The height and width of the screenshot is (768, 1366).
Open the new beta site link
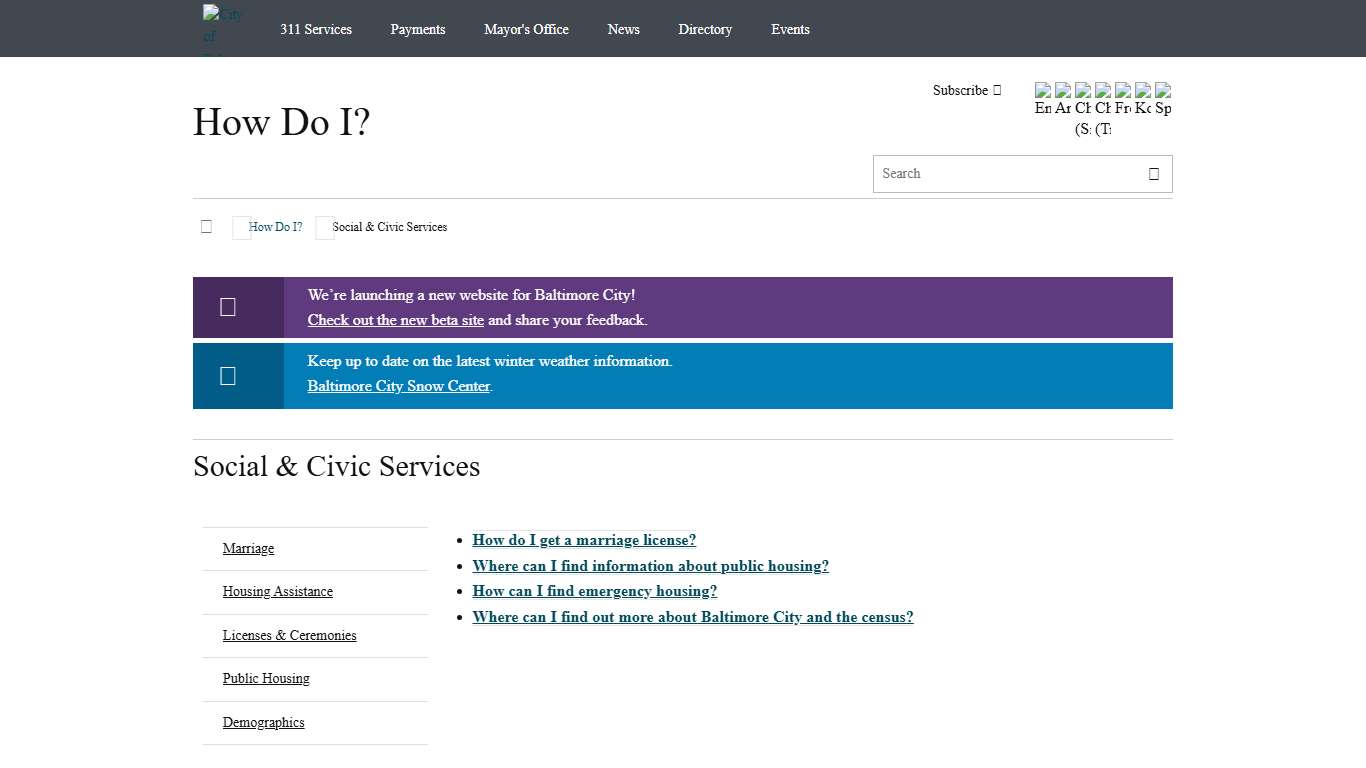point(395,320)
